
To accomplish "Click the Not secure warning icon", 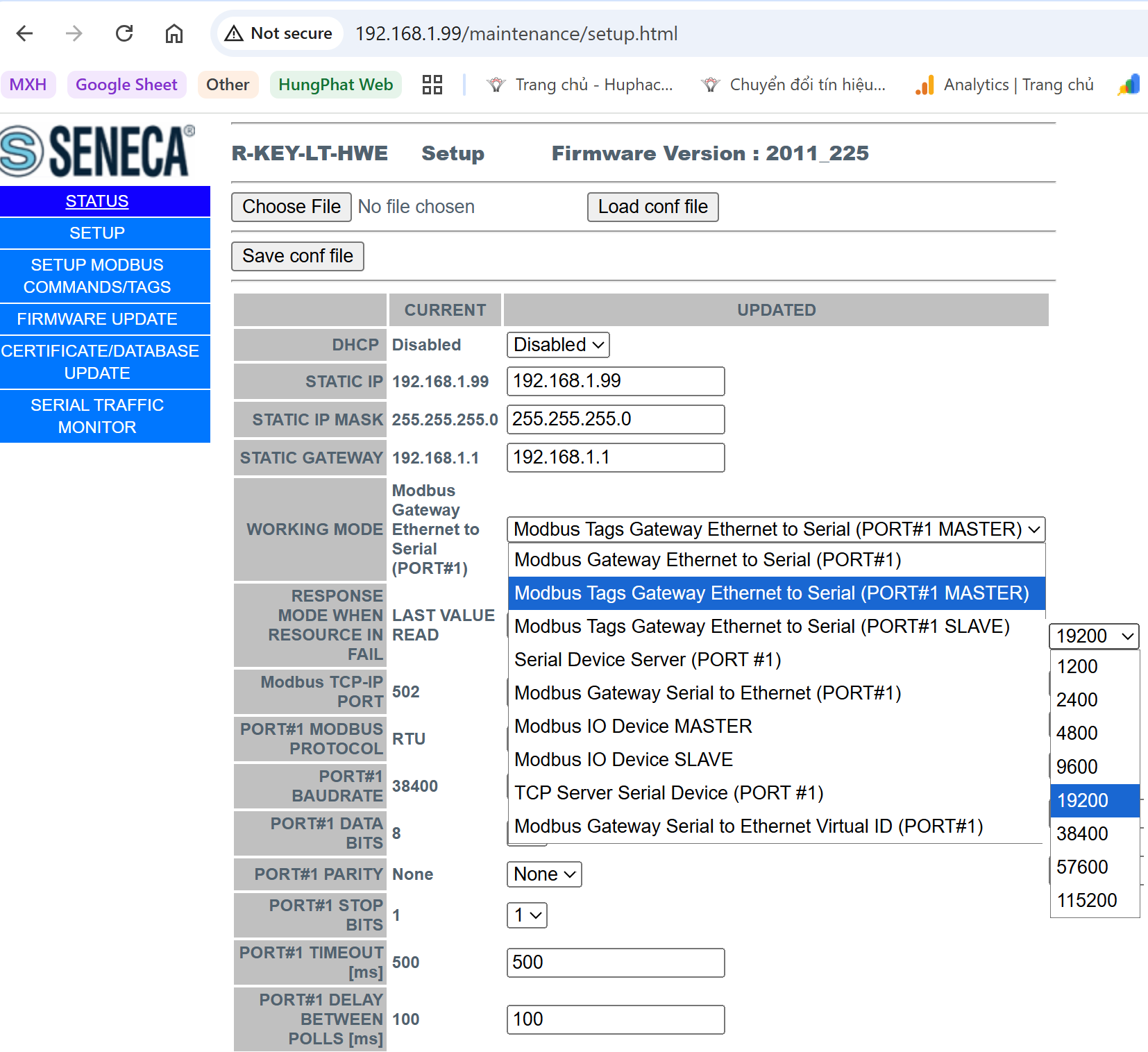I will click(x=234, y=33).
